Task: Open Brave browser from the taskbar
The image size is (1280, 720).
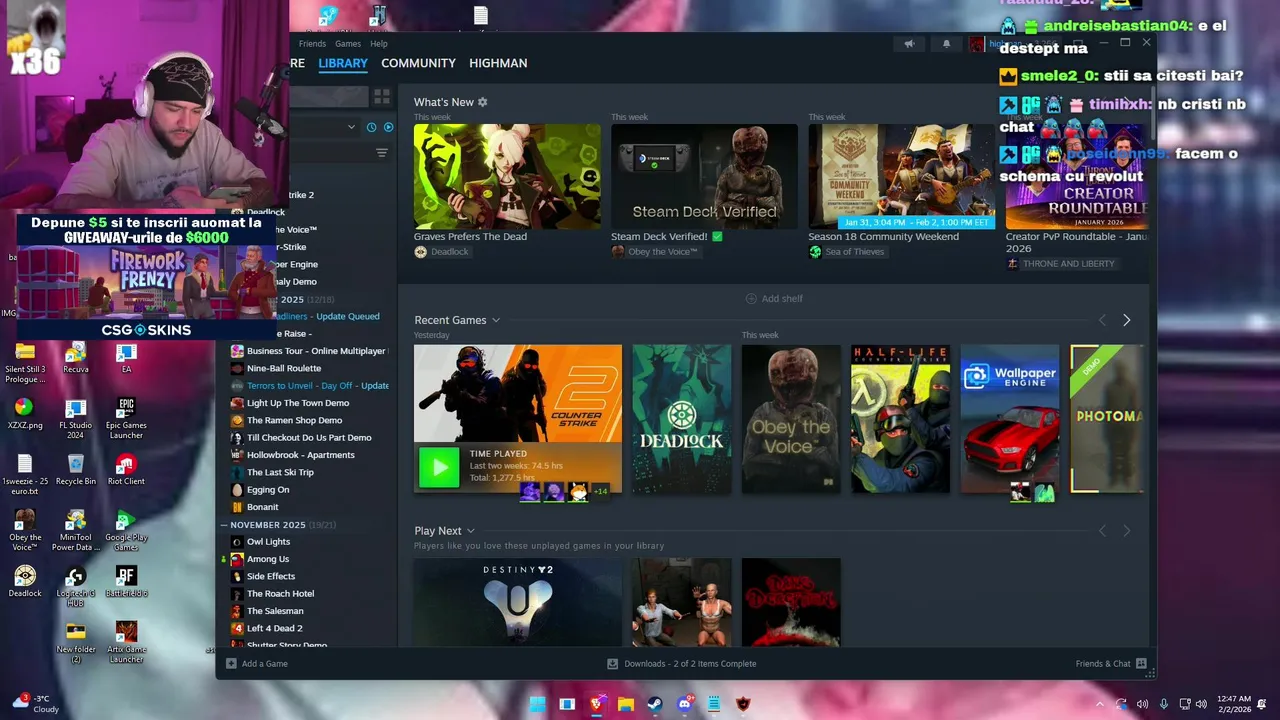Action: tap(597, 704)
